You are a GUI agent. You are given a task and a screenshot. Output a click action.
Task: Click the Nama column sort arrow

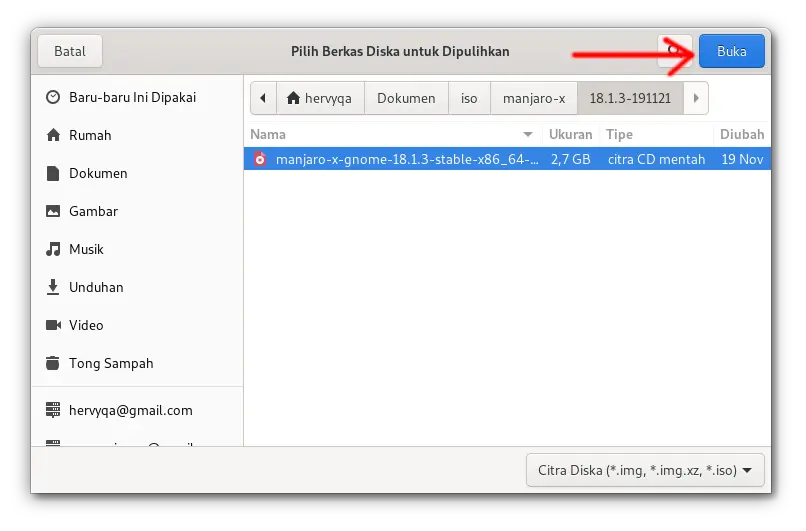point(527,135)
